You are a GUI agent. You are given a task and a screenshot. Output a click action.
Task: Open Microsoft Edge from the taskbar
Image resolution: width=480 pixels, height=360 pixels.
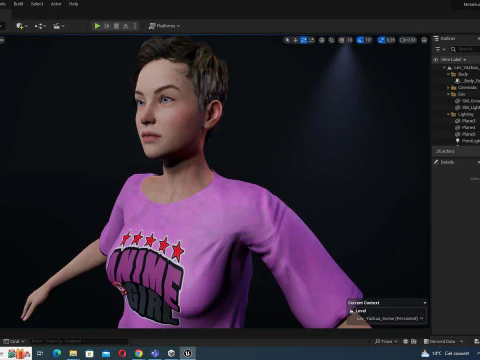click(57, 353)
